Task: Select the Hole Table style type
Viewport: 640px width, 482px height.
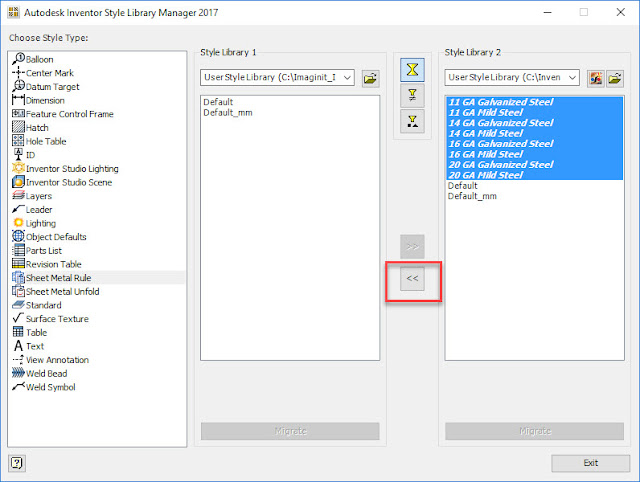Action: point(39,142)
